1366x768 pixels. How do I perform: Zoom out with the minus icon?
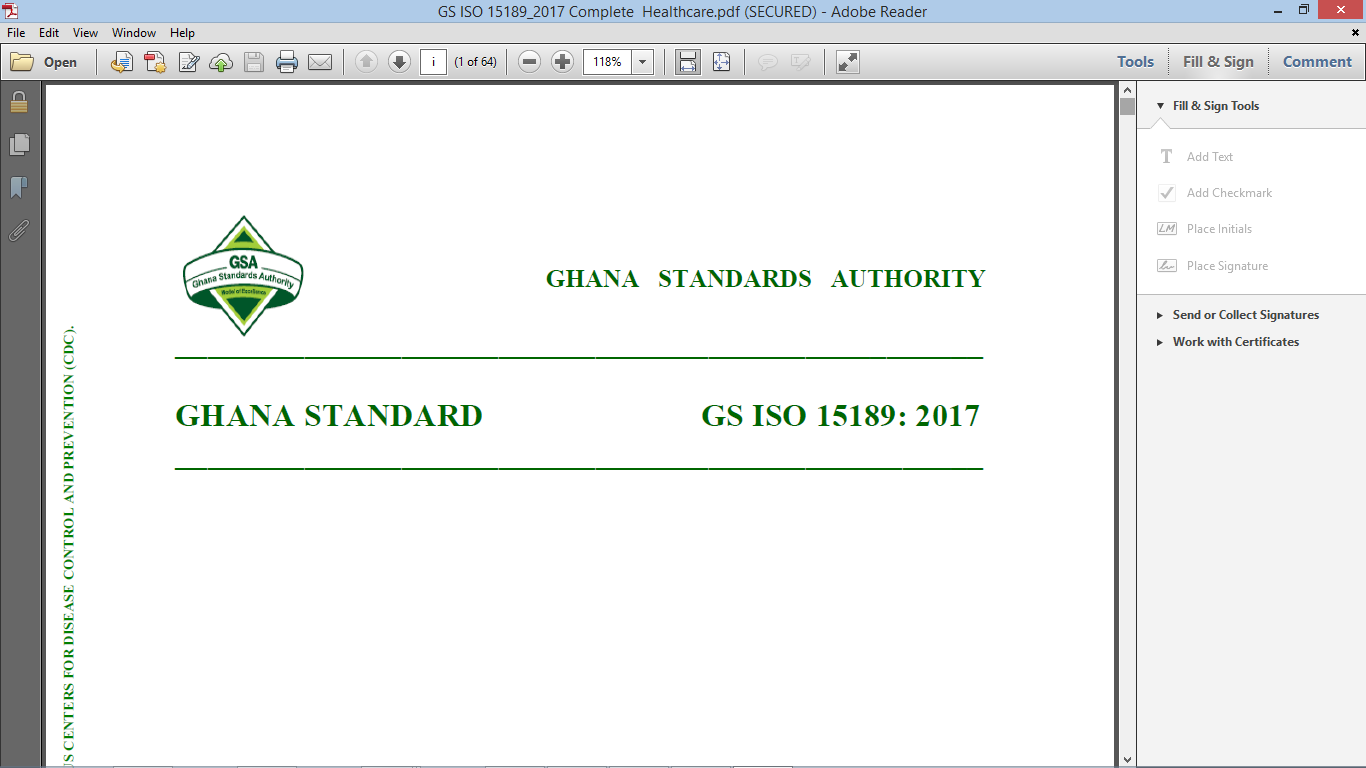pyautogui.click(x=530, y=62)
